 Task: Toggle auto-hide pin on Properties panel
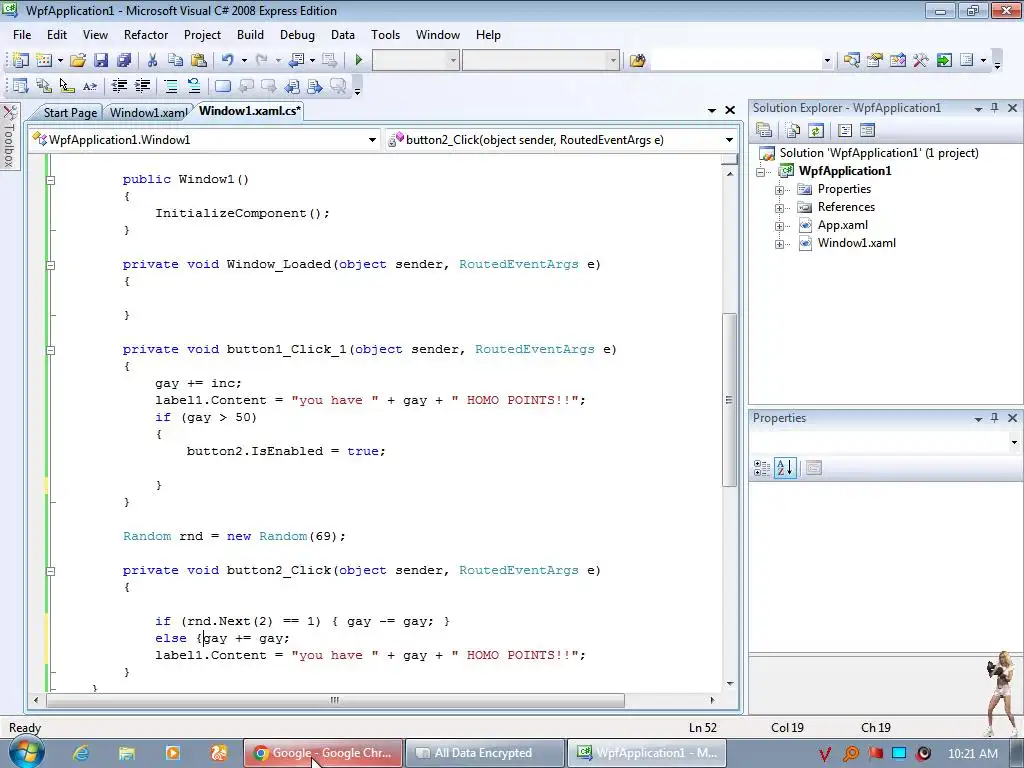click(x=995, y=418)
